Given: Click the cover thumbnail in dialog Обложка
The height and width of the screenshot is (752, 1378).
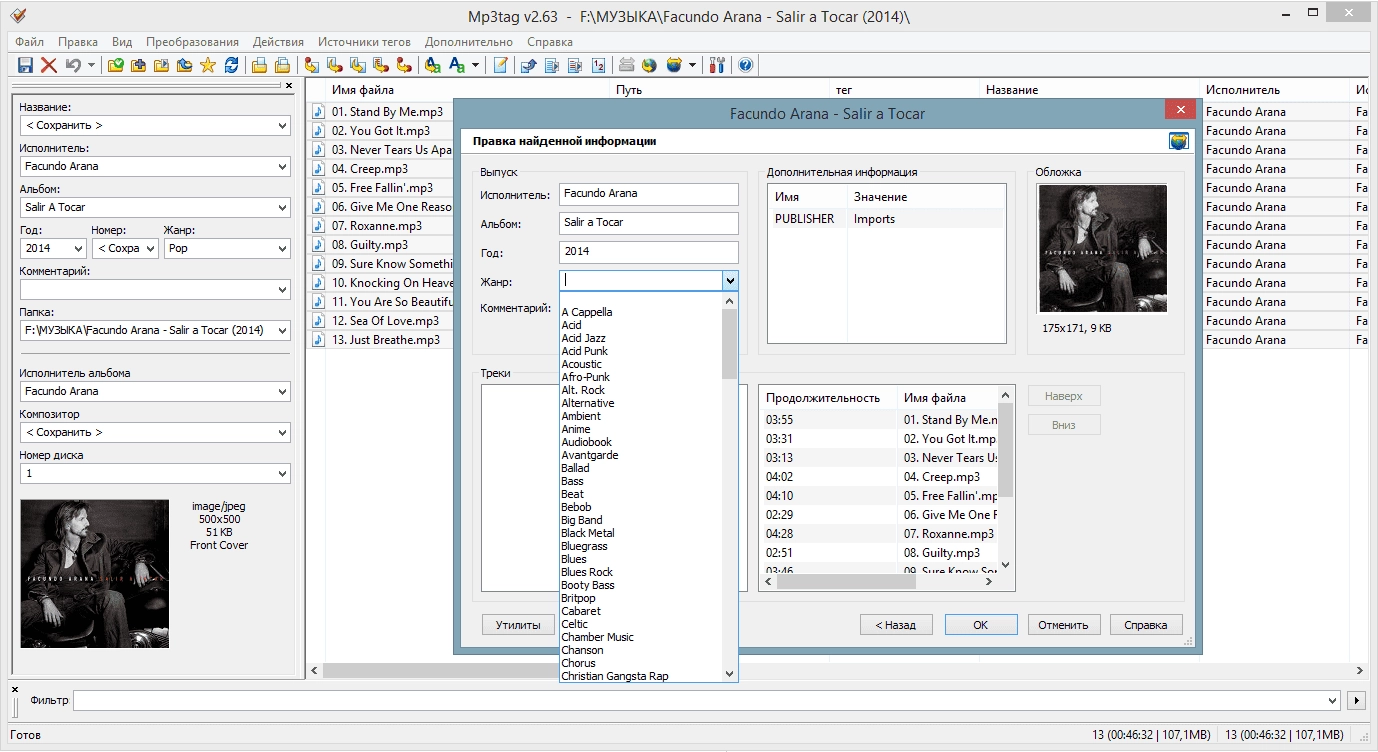Looking at the screenshot, I should click(1102, 249).
